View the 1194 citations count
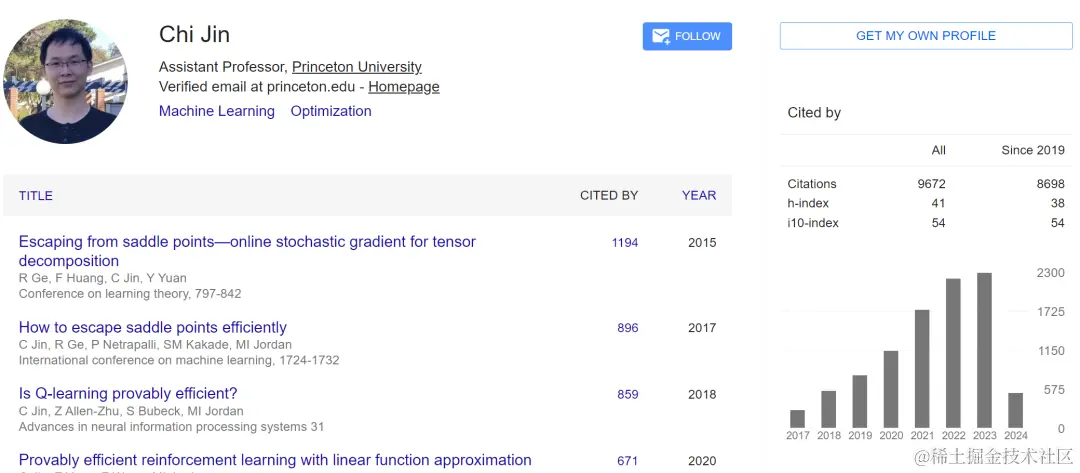Image resolution: width=1080 pixels, height=473 pixels. click(625, 242)
